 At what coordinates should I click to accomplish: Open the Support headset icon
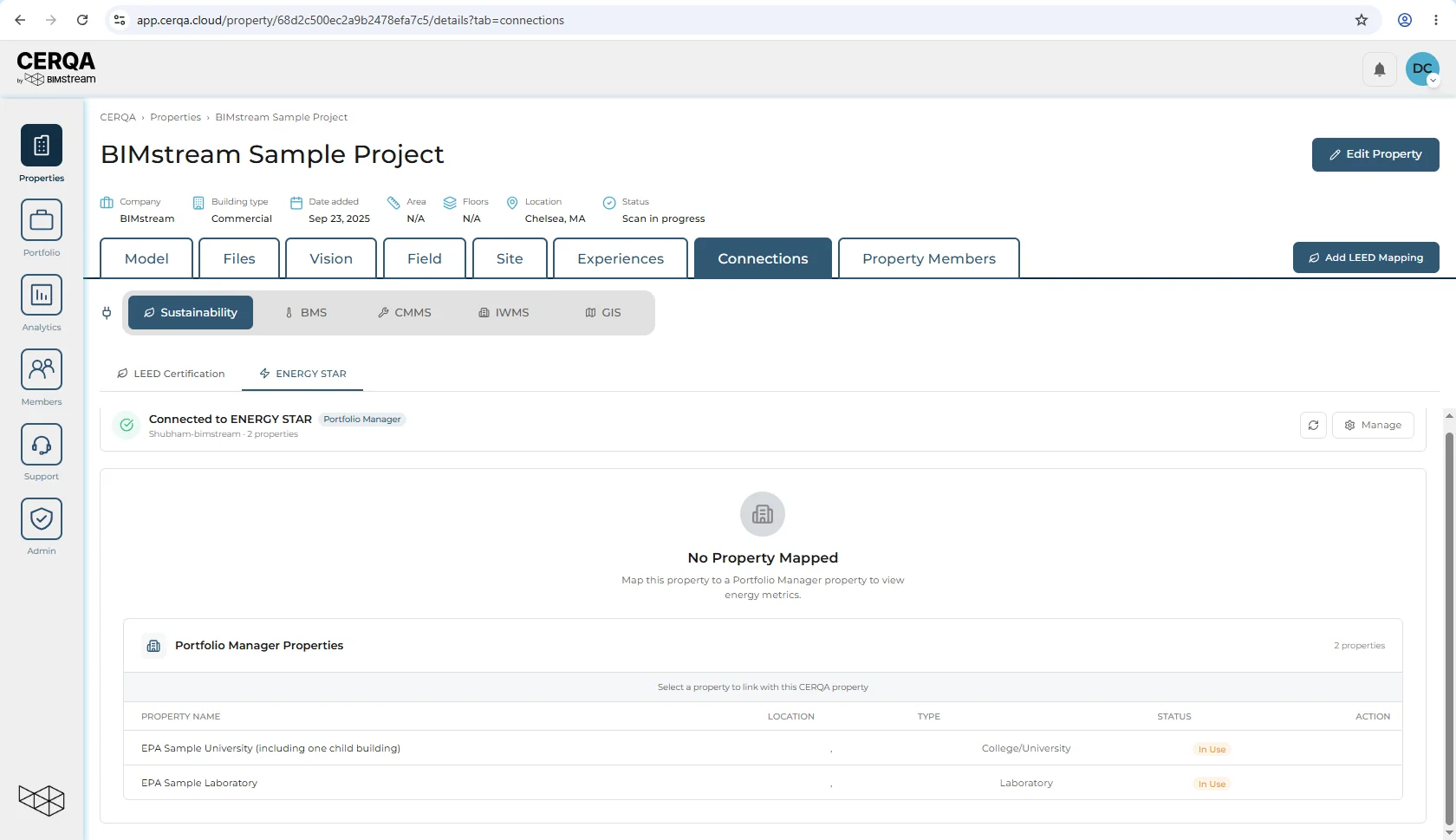(x=42, y=443)
